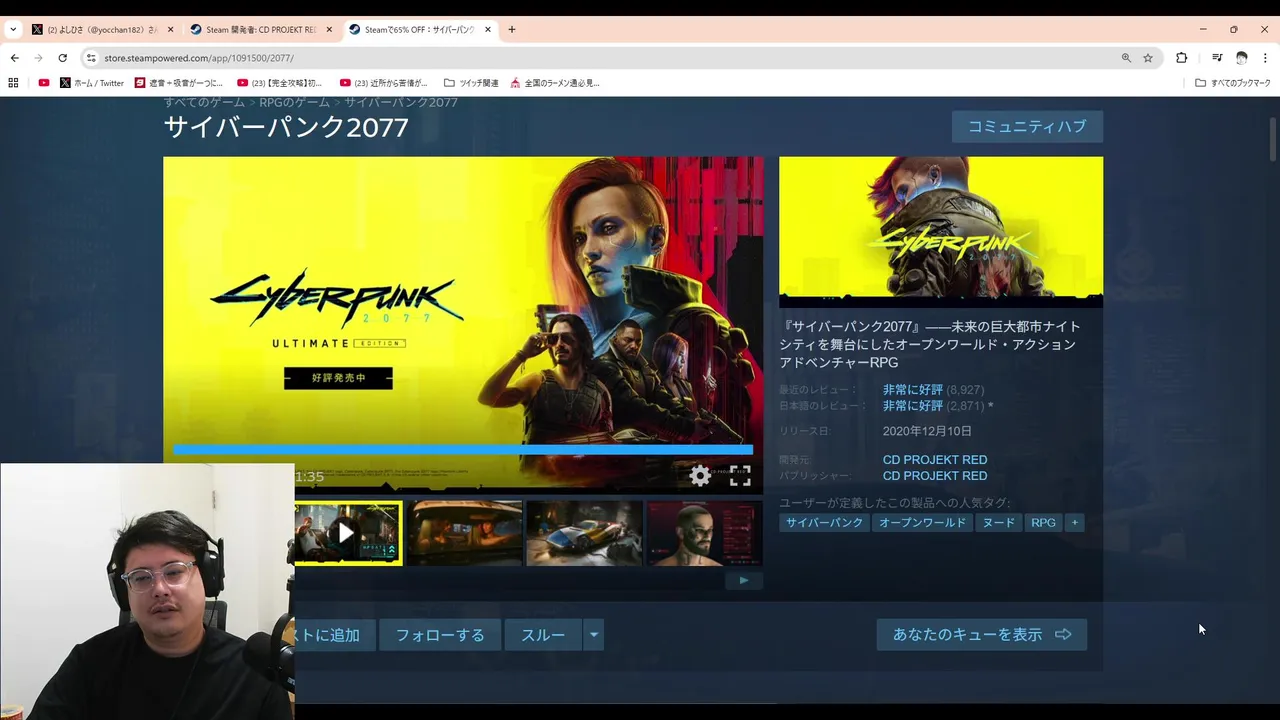
Task: Open the ホーム / Twitter bookmark
Action: tap(92, 83)
